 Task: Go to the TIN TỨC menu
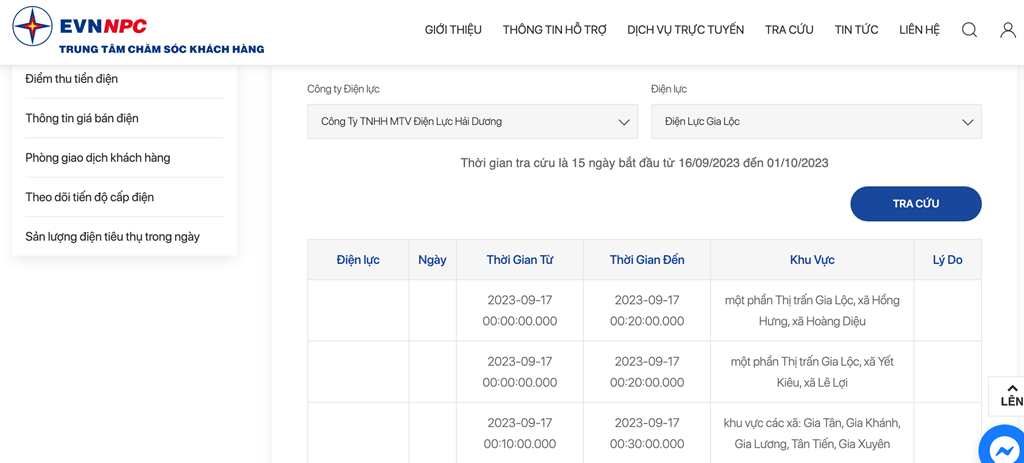856,29
